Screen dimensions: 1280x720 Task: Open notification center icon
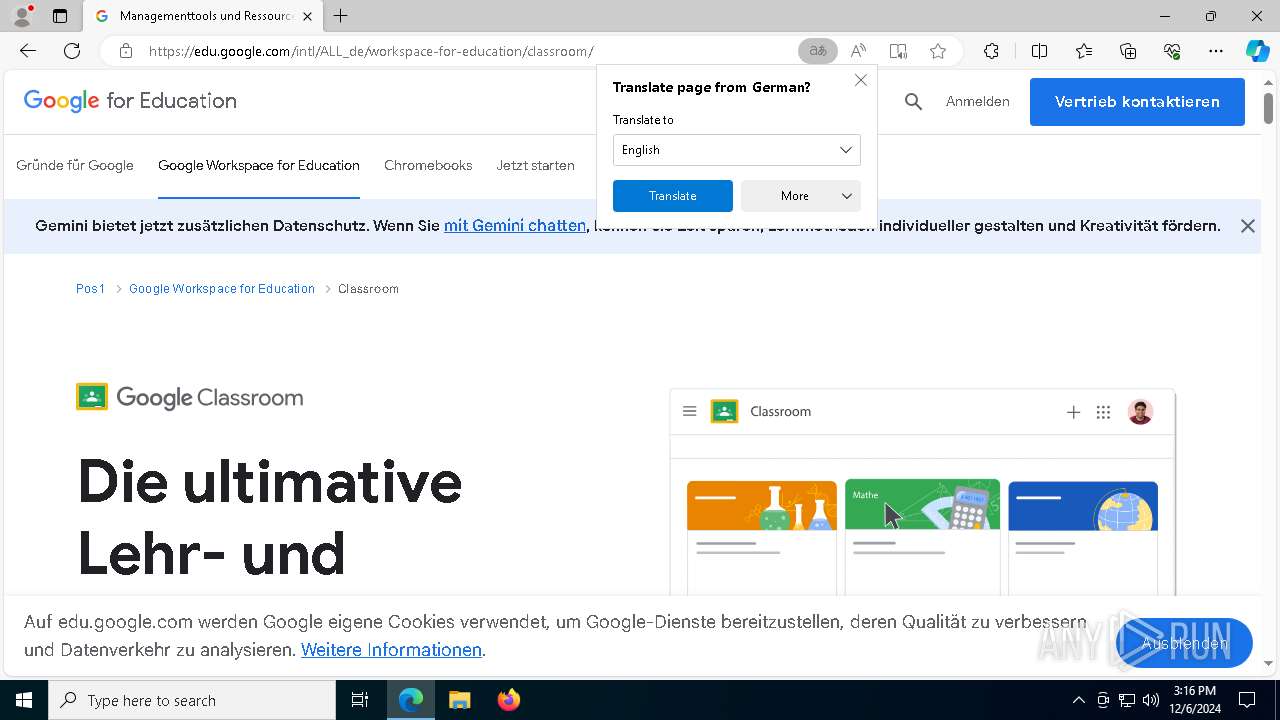tap(1247, 700)
